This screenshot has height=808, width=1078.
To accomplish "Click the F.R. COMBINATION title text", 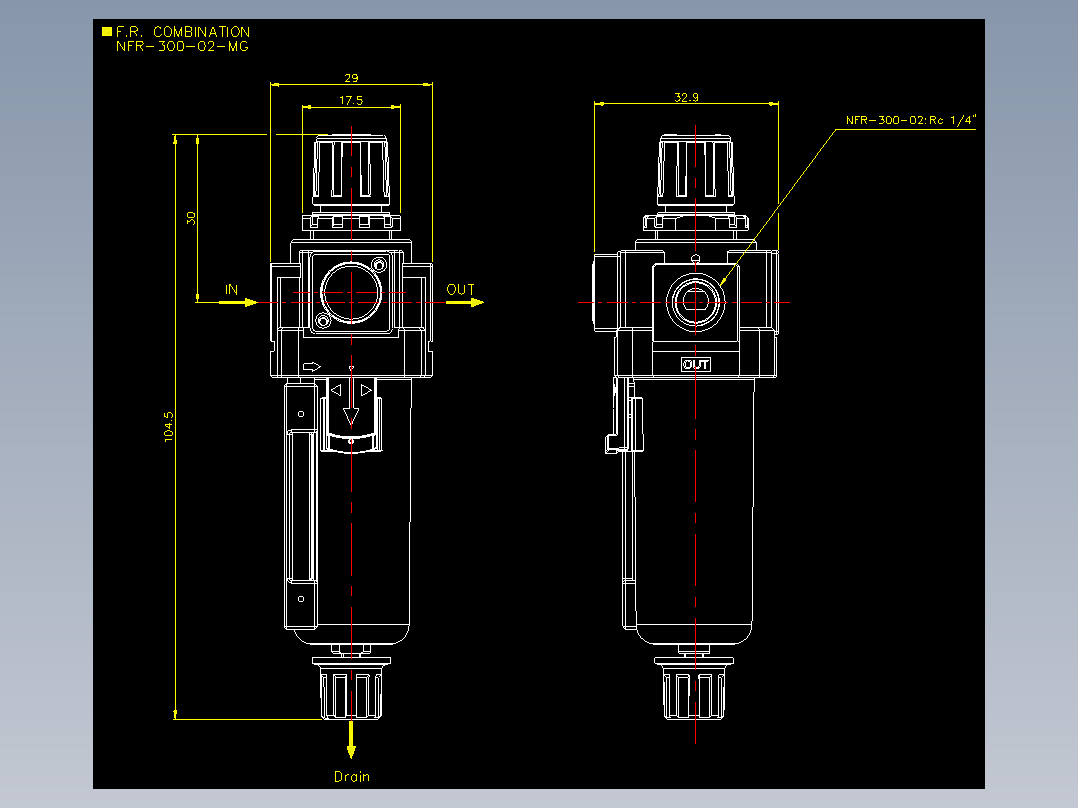I will coord(183,32).
